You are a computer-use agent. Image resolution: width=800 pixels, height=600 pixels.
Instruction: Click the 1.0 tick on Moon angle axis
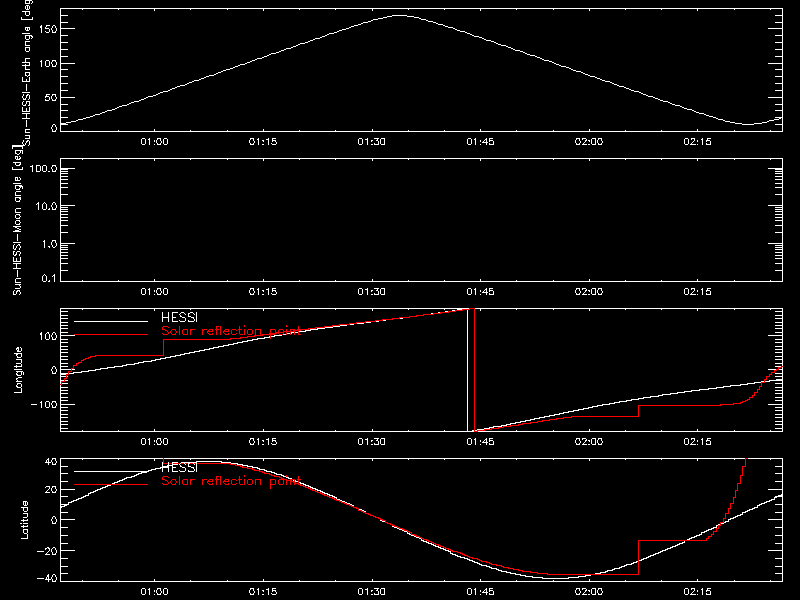pyautogui.click(x=49, y=244)
